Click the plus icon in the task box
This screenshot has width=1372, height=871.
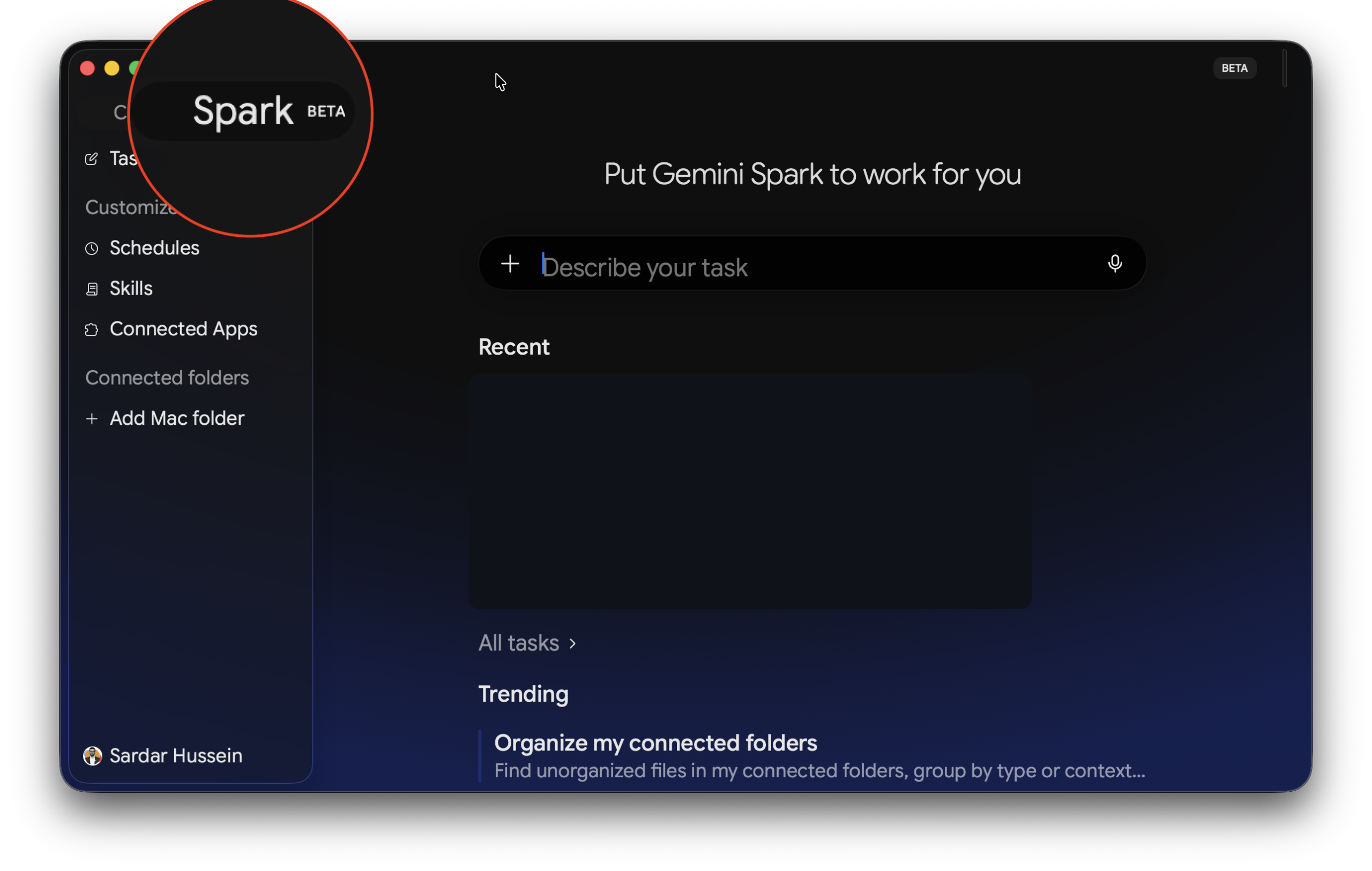[x=510, y=264]
